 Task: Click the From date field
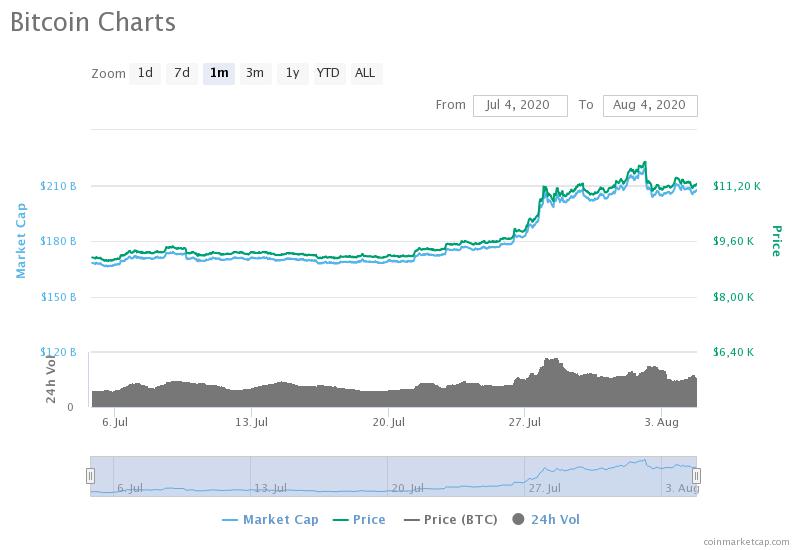coord(520,106)
